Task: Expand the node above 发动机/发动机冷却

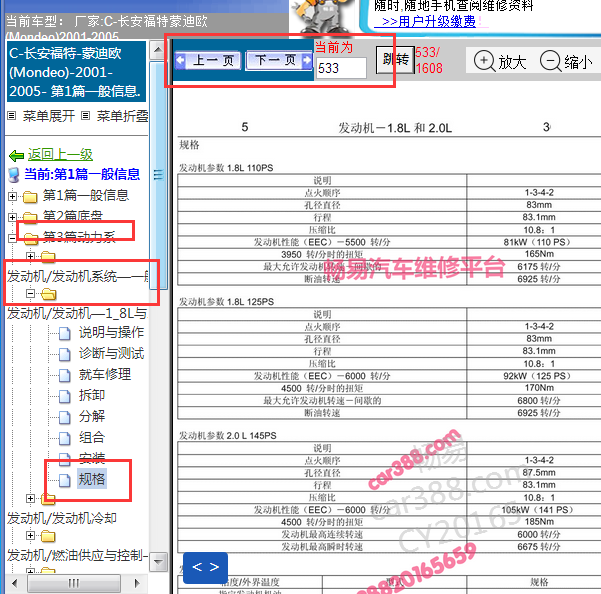Action: coord(31,498)
